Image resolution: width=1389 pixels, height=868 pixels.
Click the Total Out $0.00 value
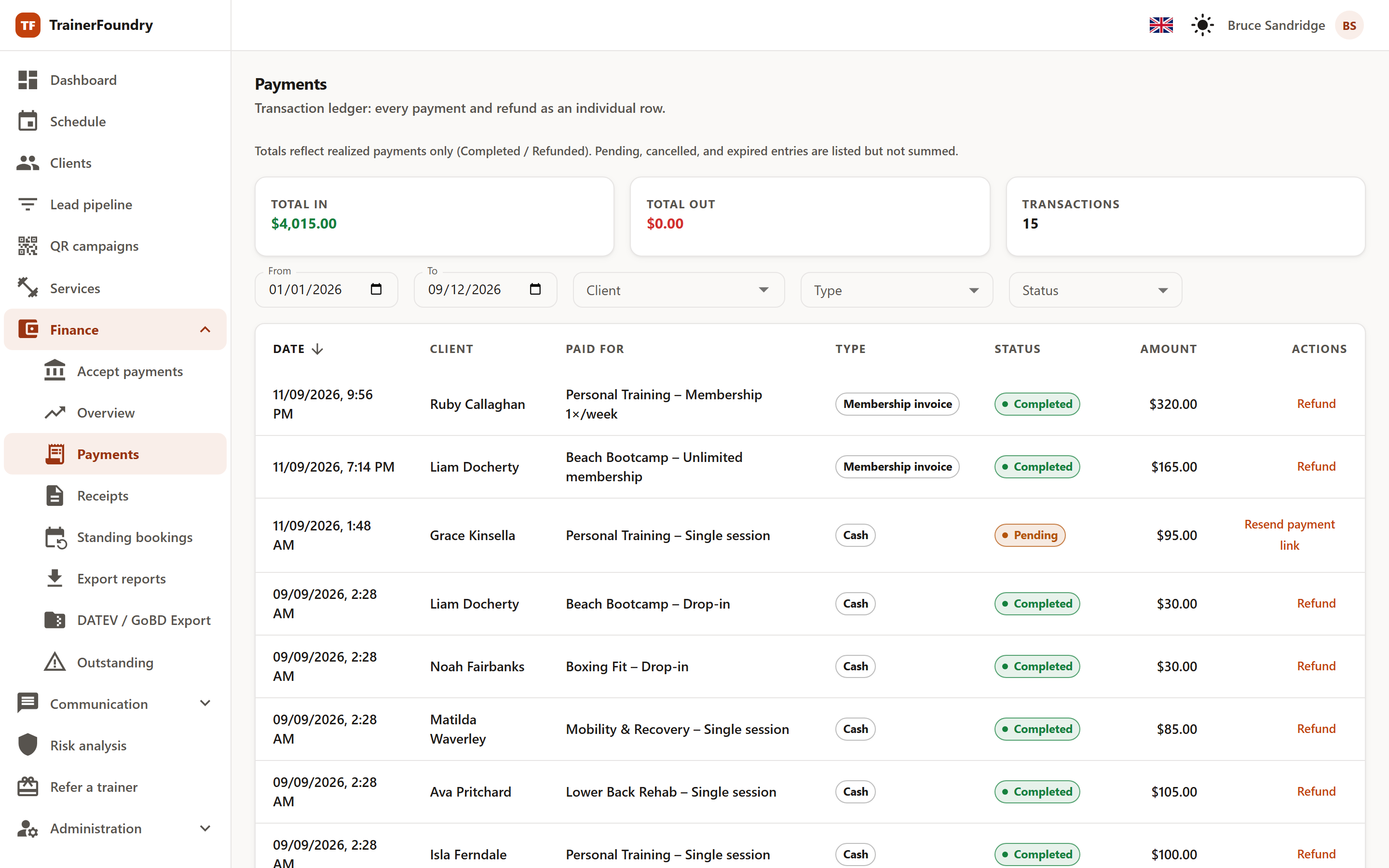665,223
